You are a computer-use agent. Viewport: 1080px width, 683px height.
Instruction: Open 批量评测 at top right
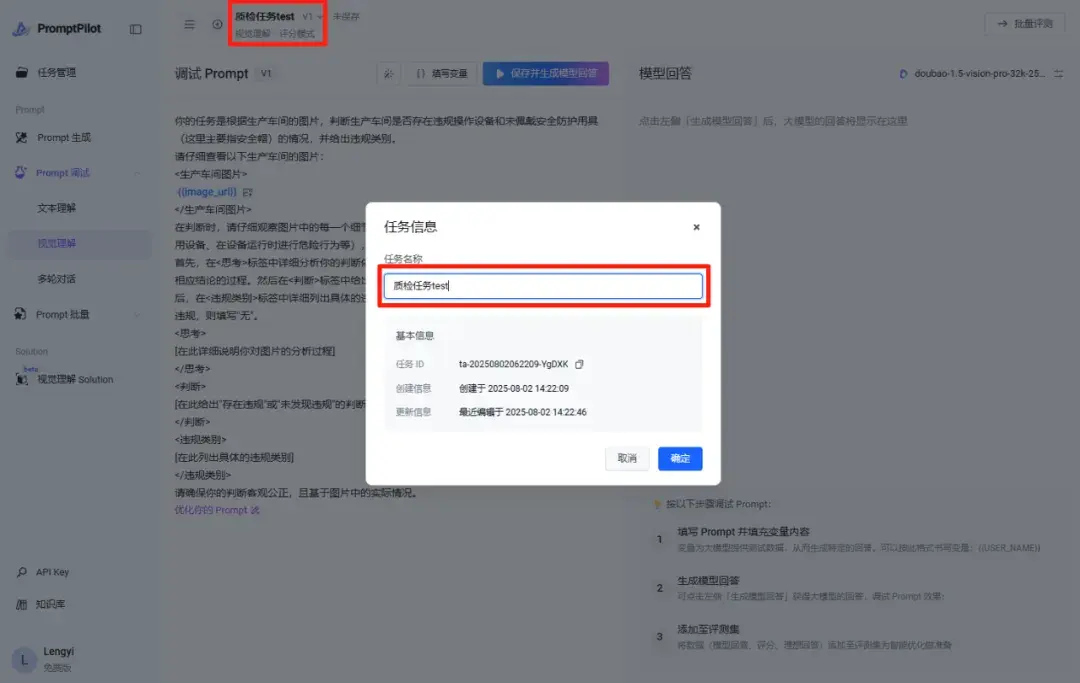(x=1025, y=24)
